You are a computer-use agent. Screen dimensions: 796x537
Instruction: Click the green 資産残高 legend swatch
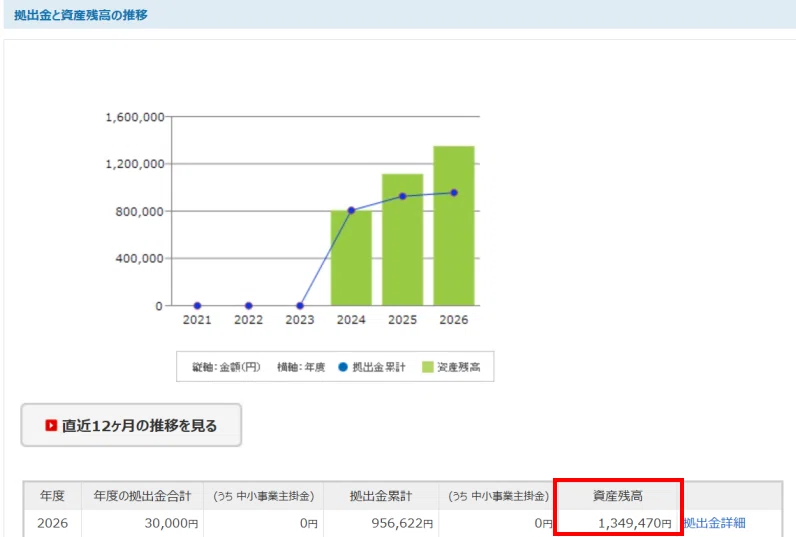pos(427,366)
